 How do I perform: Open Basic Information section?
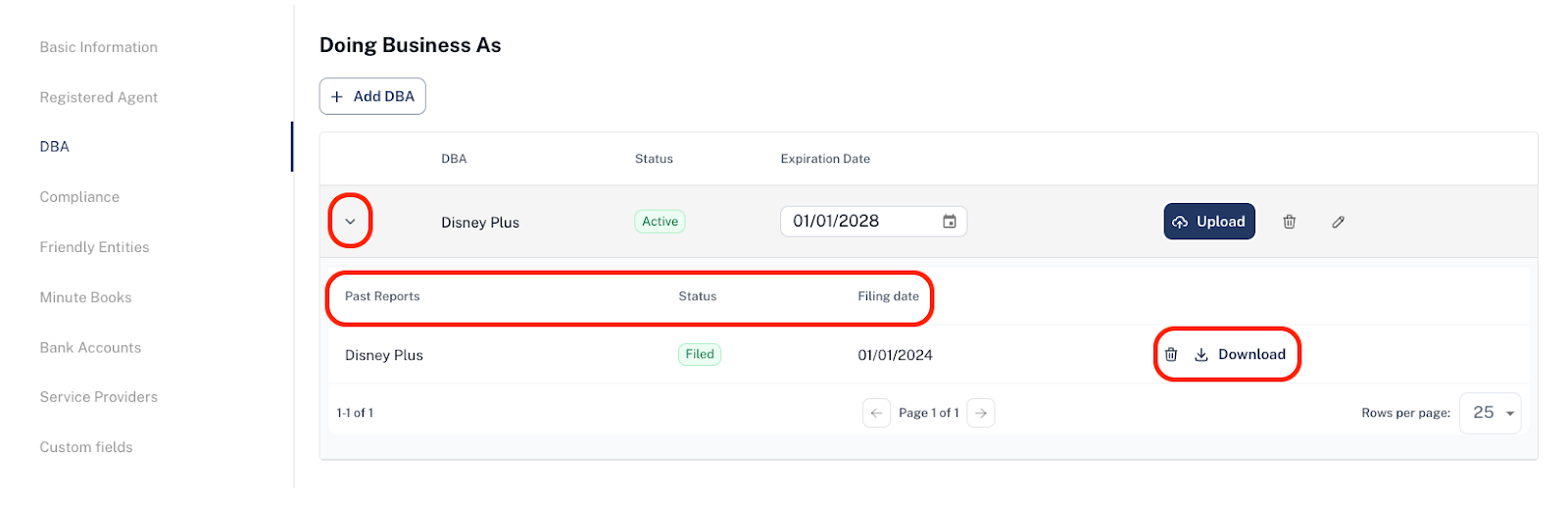coord(98,47)
